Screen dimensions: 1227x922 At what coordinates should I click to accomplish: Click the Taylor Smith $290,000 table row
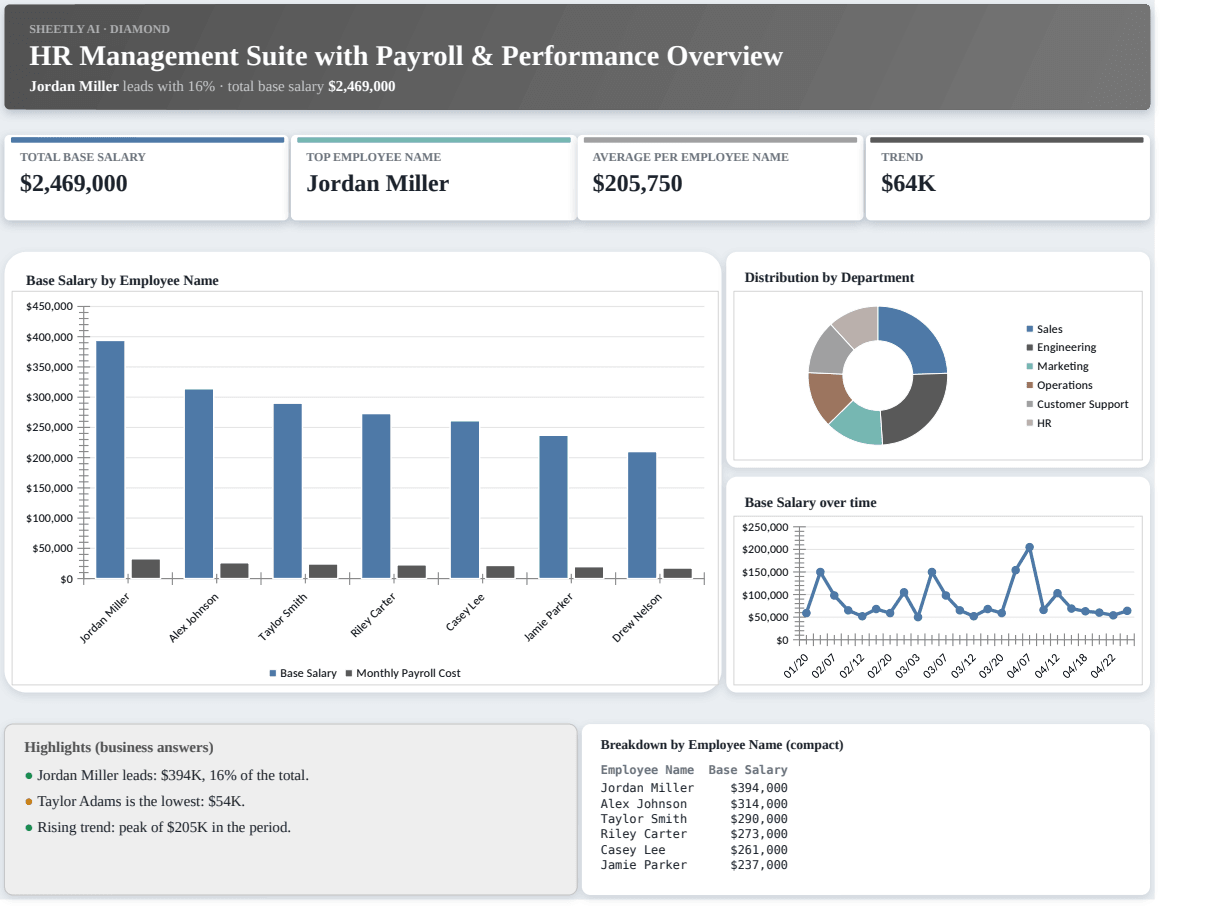694,819
